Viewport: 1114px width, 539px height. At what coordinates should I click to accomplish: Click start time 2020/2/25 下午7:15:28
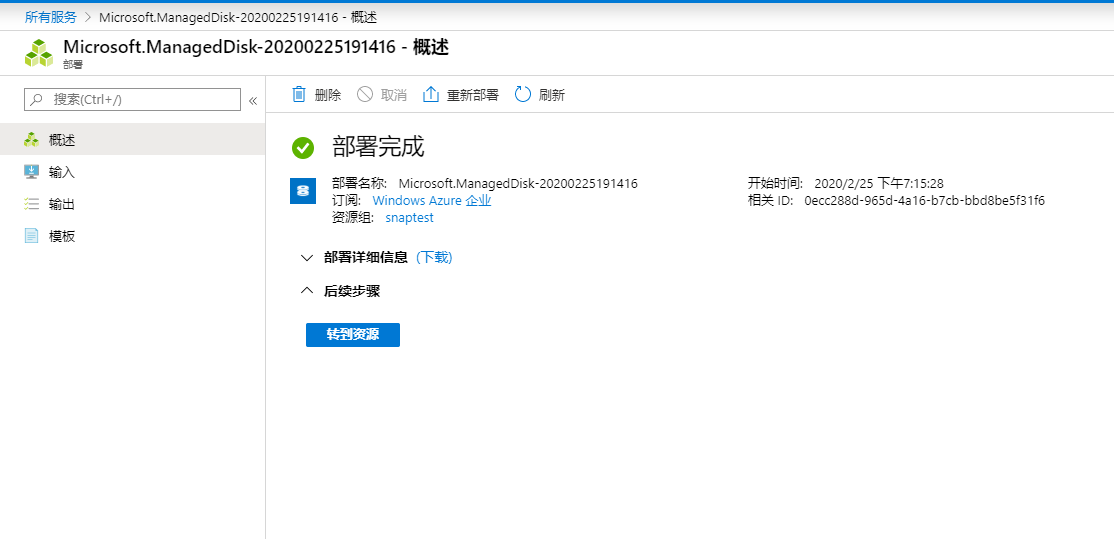pyautogui.click(x=879, y=184)
